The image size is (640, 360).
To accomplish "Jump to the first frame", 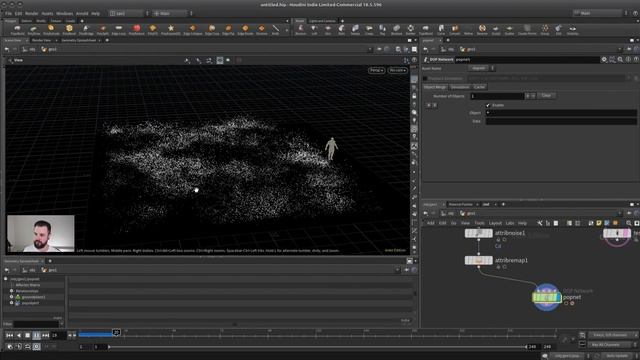I will (x=9, y=335).
